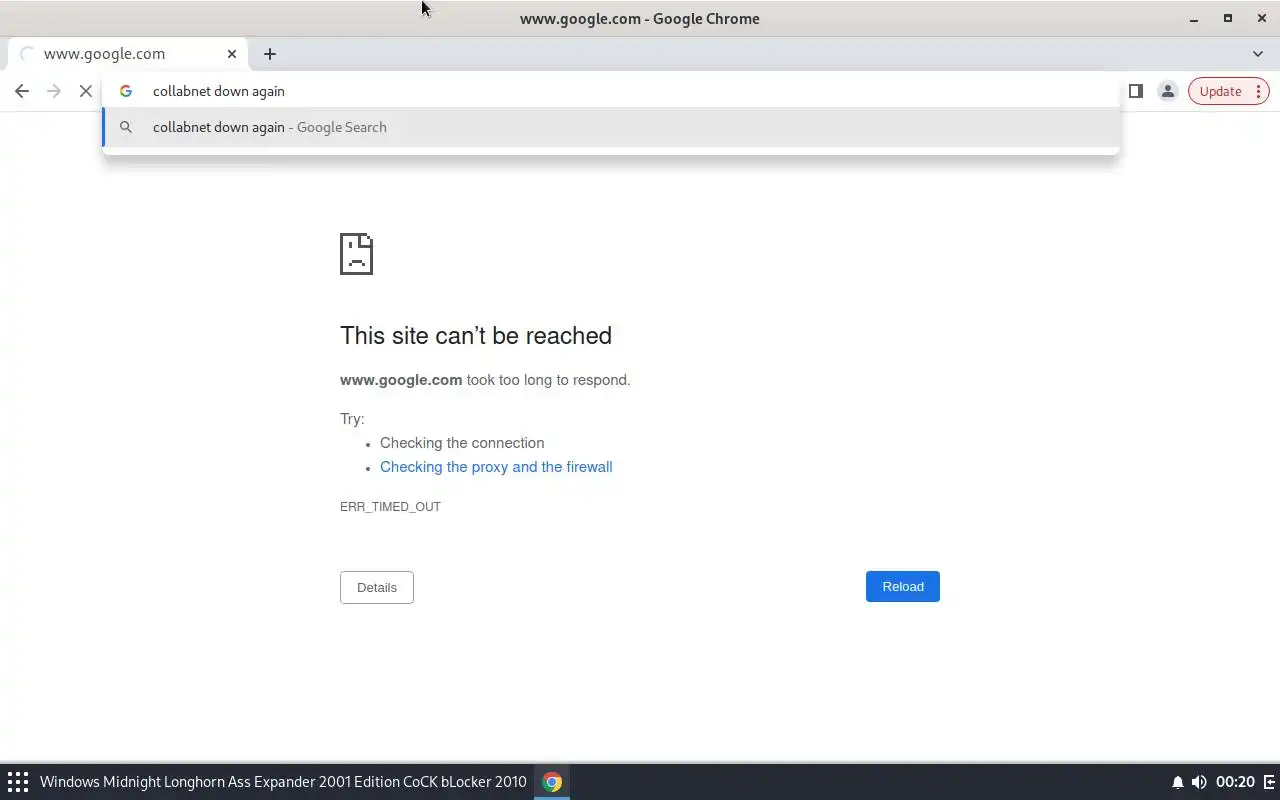The height and width of the screenshot is (800, 1280).
Task: Click 'www.google.com took too long' message
Action: [x=485, y=380]
